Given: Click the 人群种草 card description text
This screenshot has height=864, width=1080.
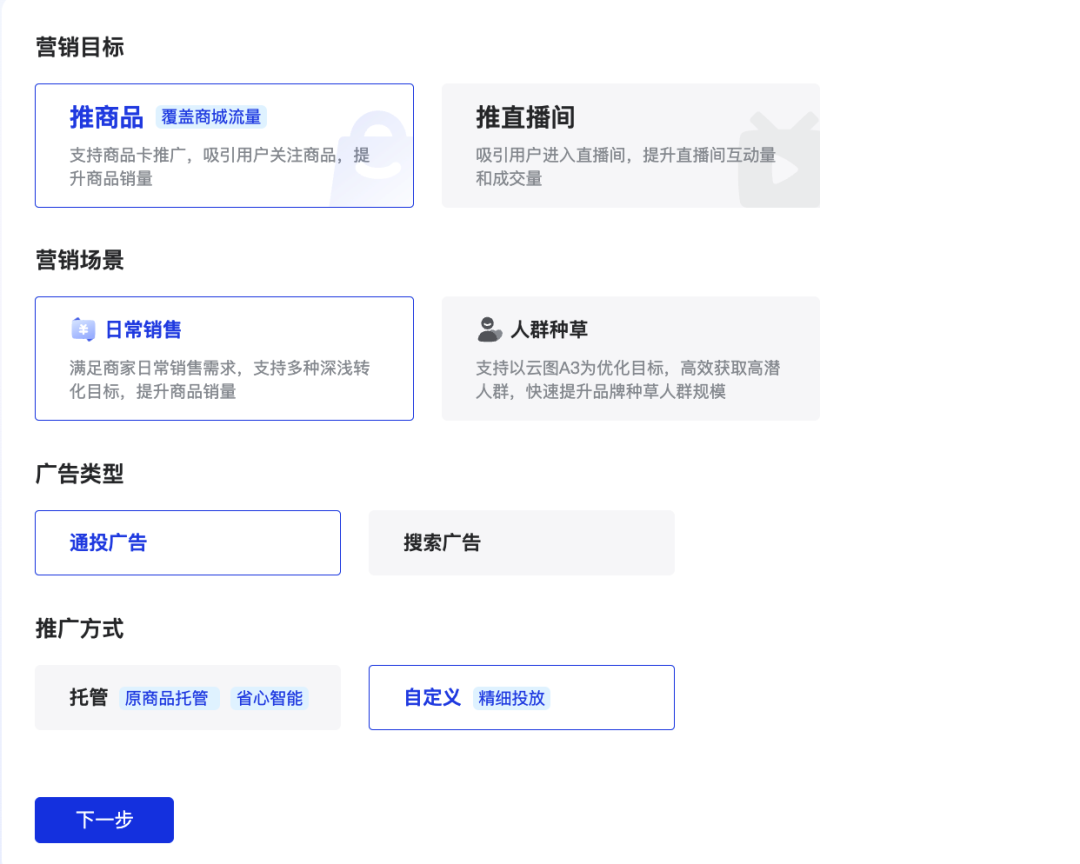Looking at the screenshot, I should click(627, 380).
